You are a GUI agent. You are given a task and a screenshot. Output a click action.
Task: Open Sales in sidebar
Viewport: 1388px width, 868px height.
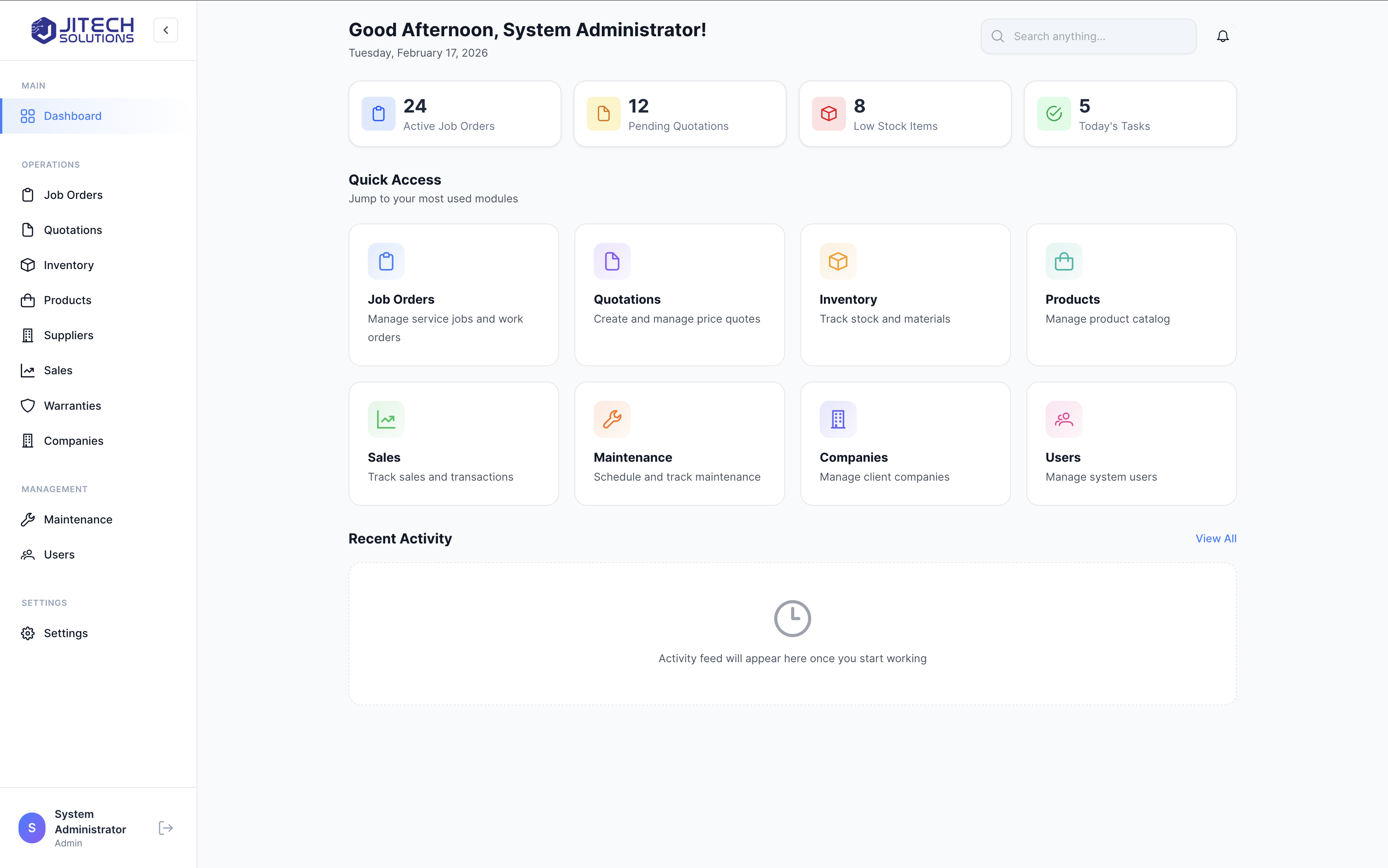[x=98, y=370]
